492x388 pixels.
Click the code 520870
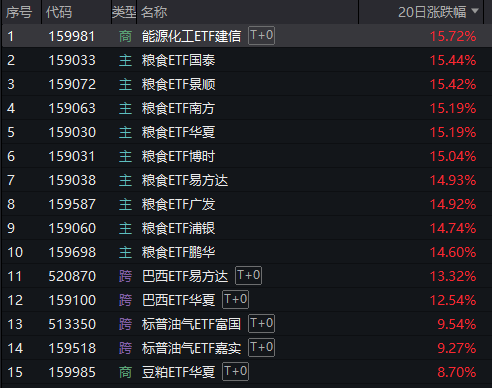(72, 276)
